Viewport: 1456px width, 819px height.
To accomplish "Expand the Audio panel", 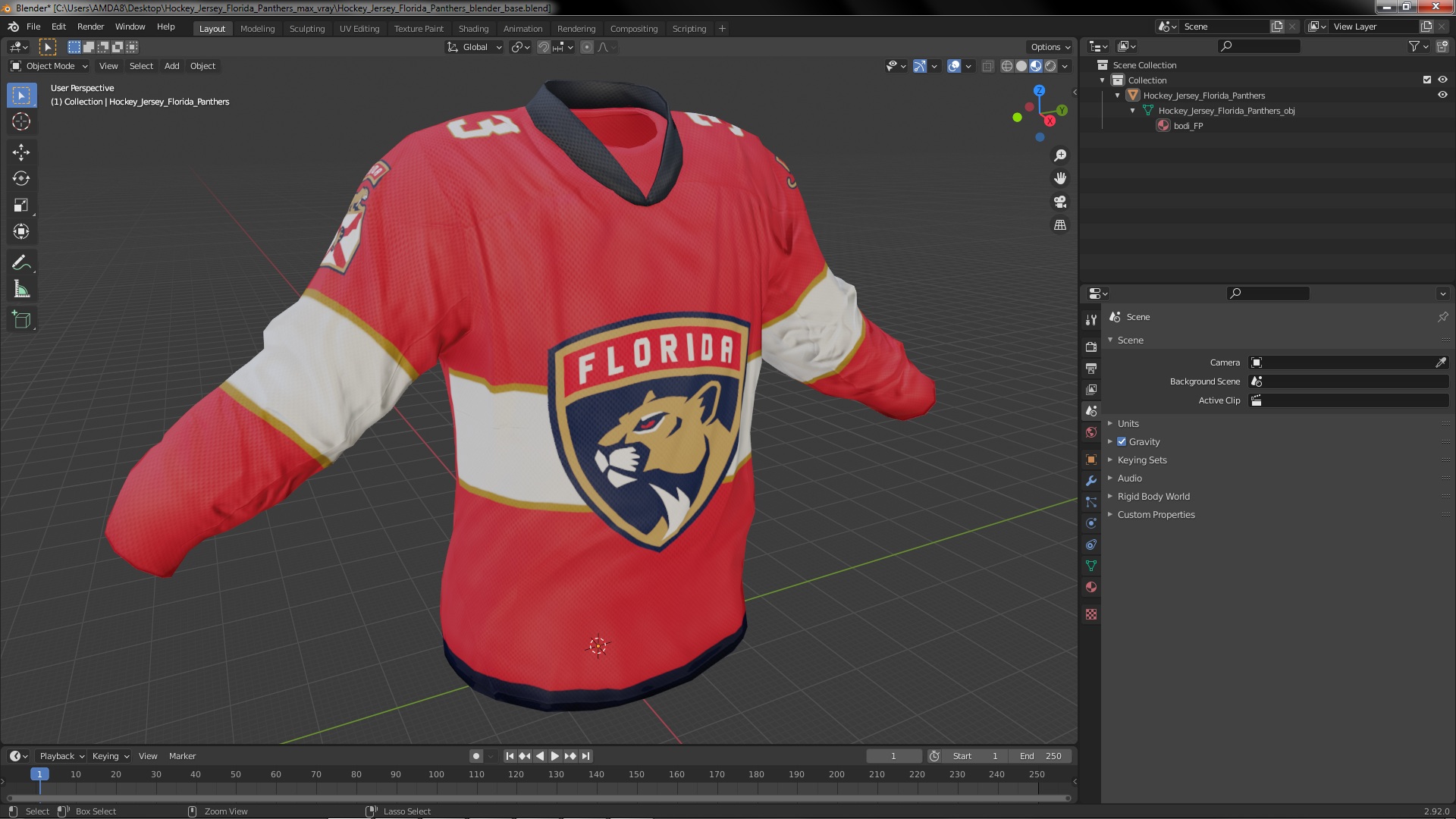I will (x=1129, y=479).
